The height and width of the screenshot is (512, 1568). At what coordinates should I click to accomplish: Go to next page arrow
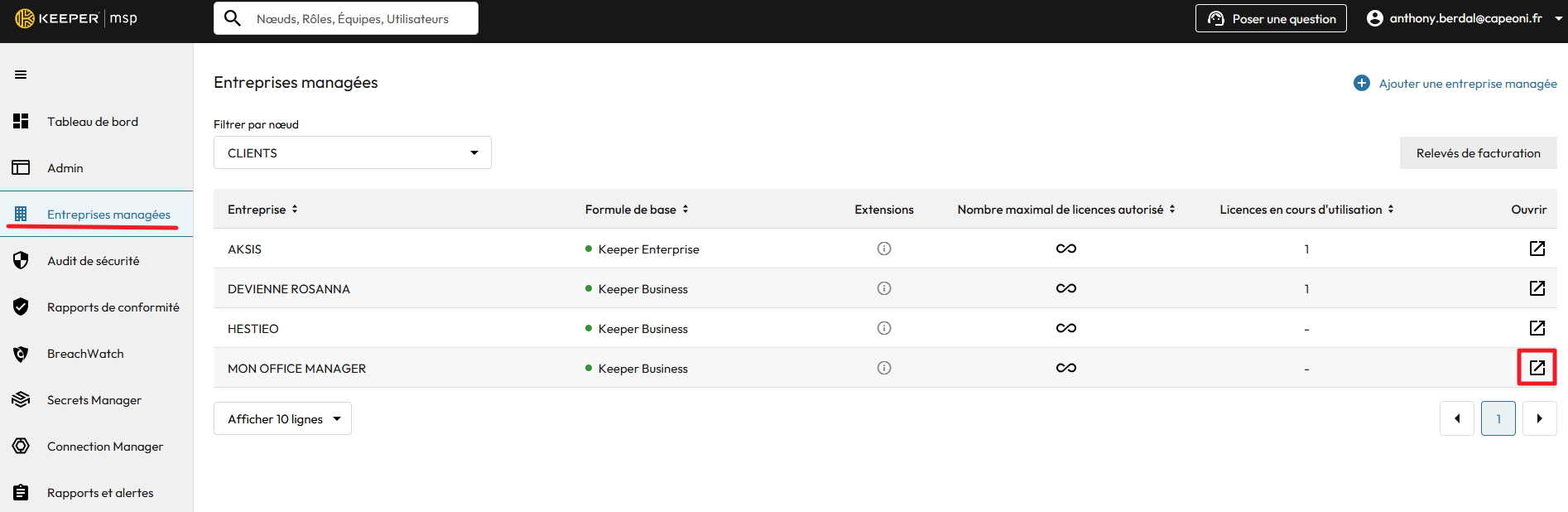click(1540, 418)
